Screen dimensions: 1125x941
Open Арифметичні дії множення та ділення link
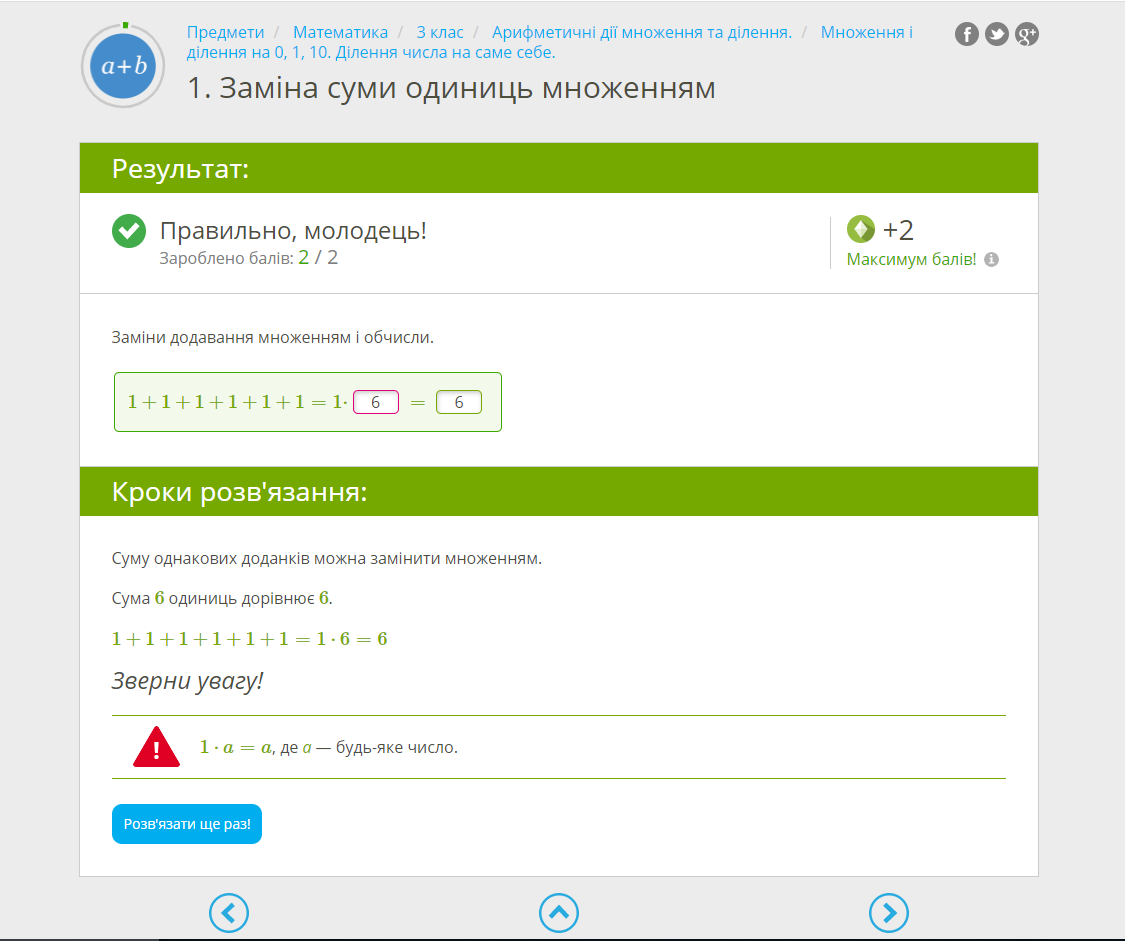click(641, 32)
